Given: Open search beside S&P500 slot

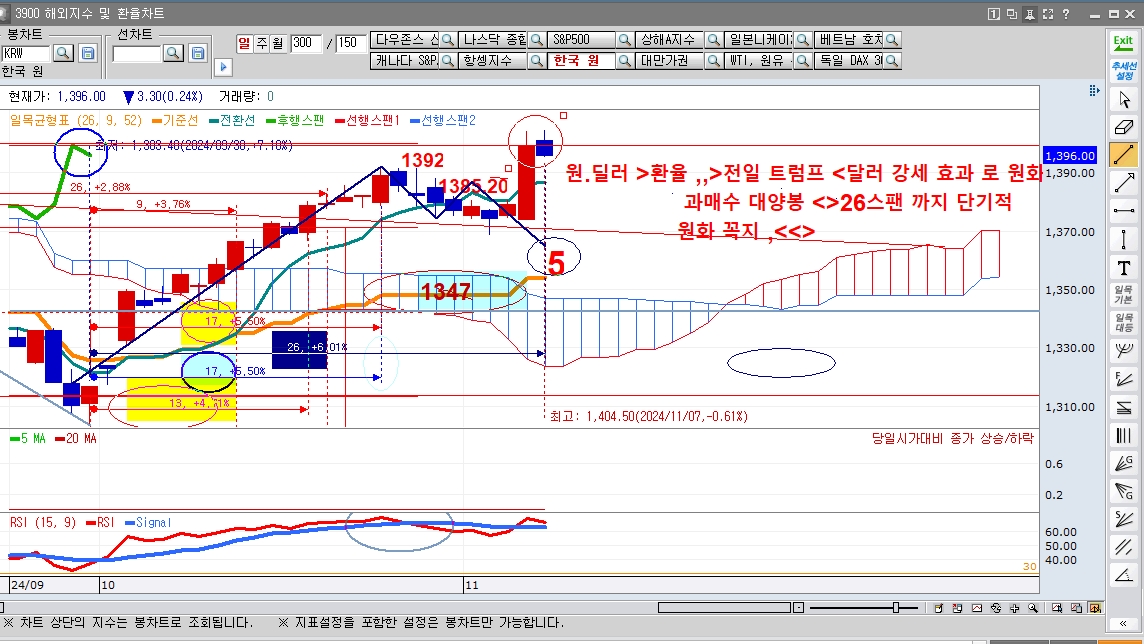Looking at the screenshot, I should [x=625, y=39].
